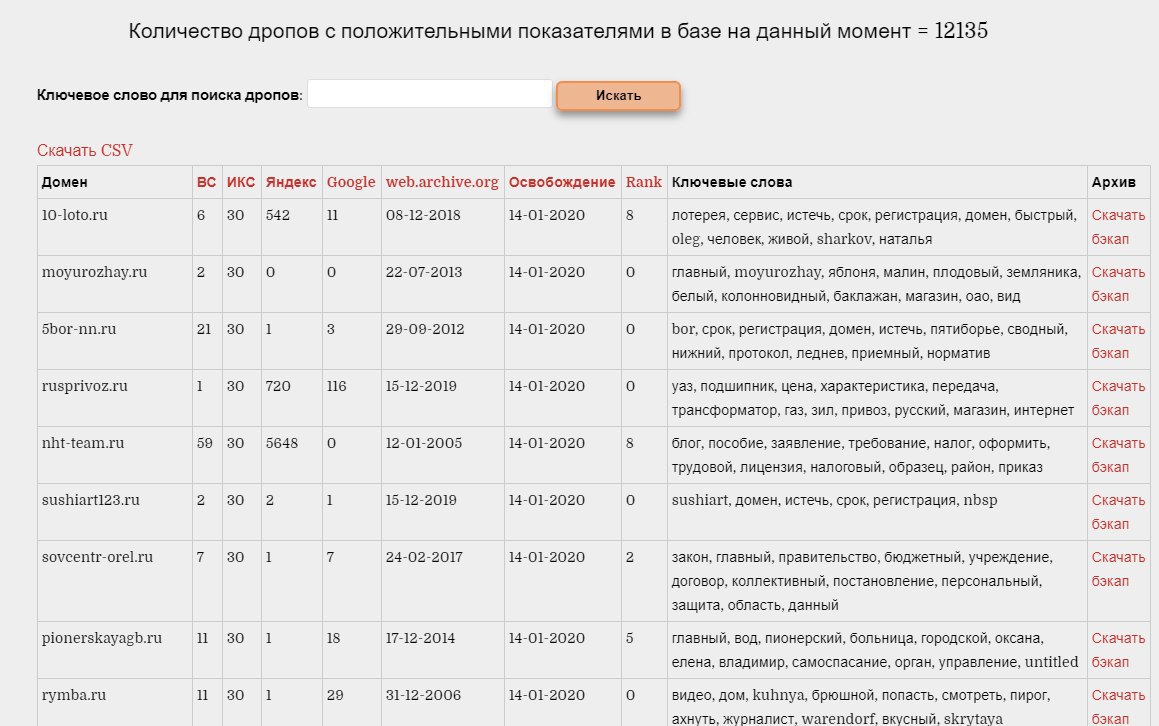Select the domain text 10-loto.ru
The height and width of the screenshot is (726, 1159).
pyautogui.click(x=75, y=215)
